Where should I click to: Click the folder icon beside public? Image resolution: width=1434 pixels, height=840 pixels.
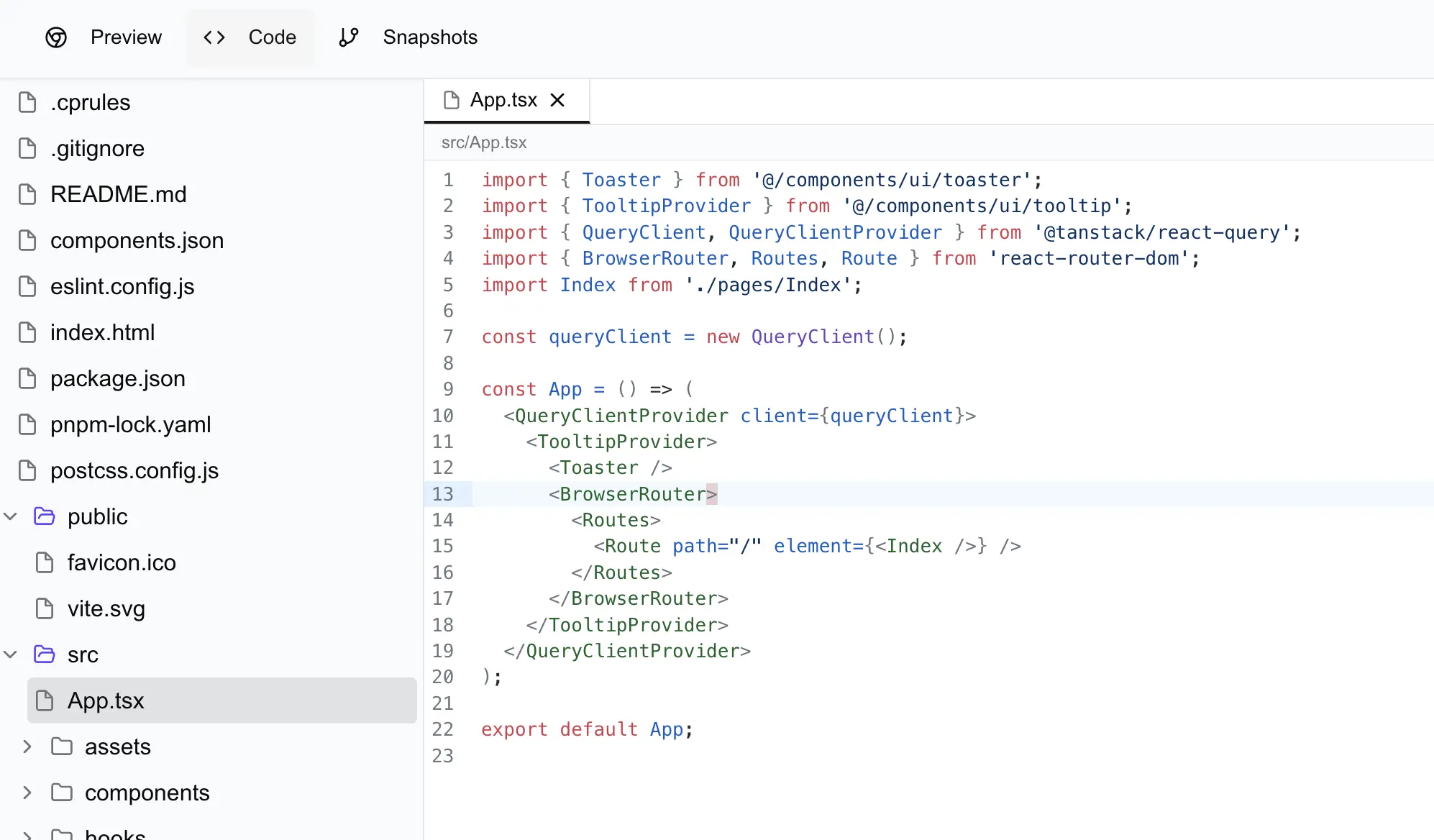[44, 516]
